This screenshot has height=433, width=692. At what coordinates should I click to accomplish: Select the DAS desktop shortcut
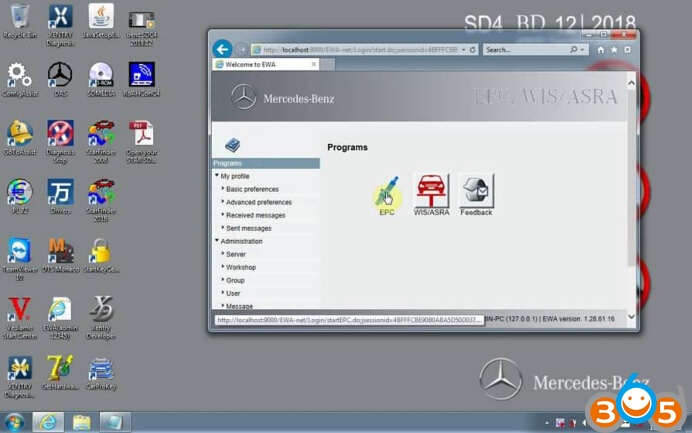tap(60, 79)
